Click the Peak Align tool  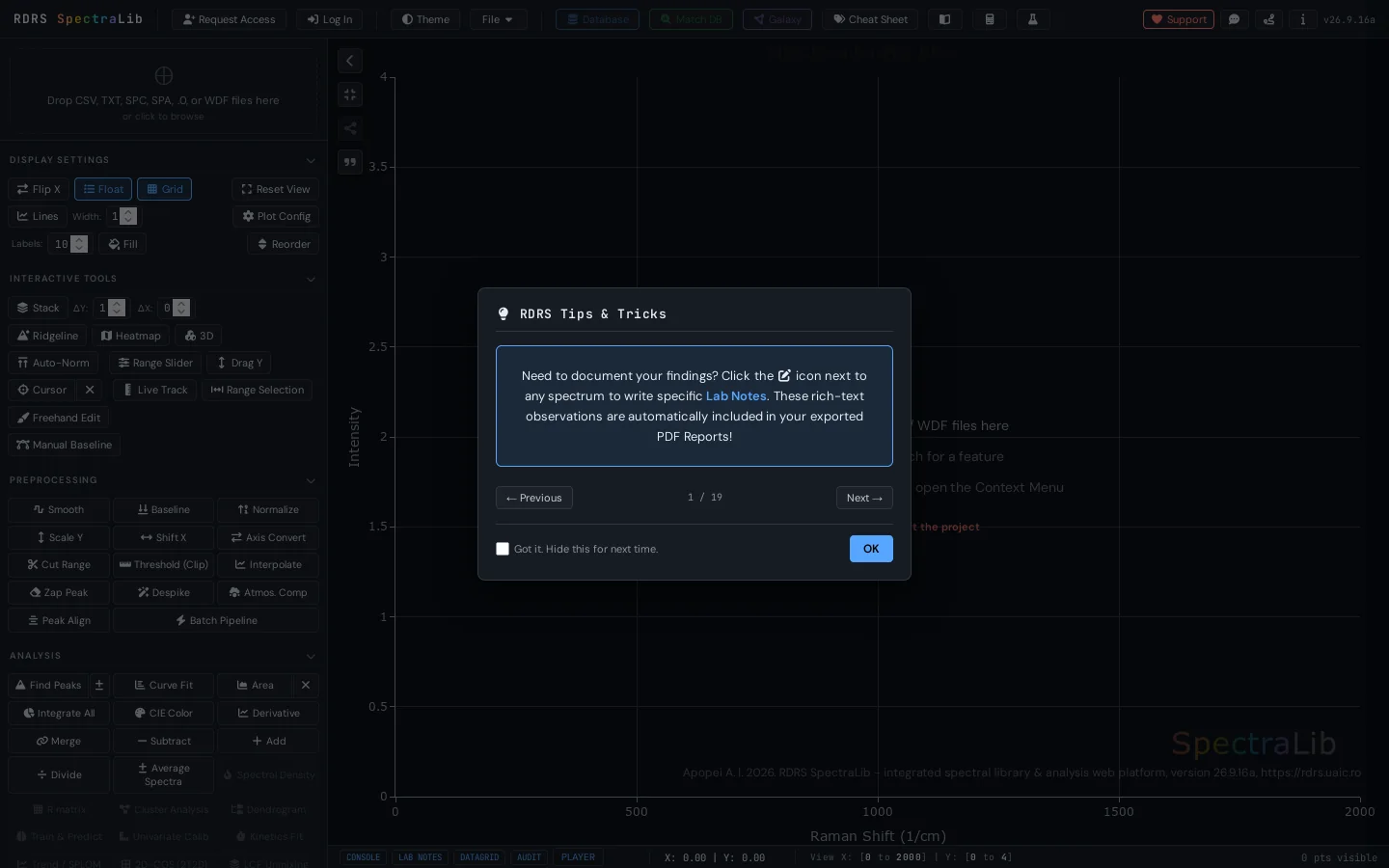pyautogui.click(x=59, y=620)
